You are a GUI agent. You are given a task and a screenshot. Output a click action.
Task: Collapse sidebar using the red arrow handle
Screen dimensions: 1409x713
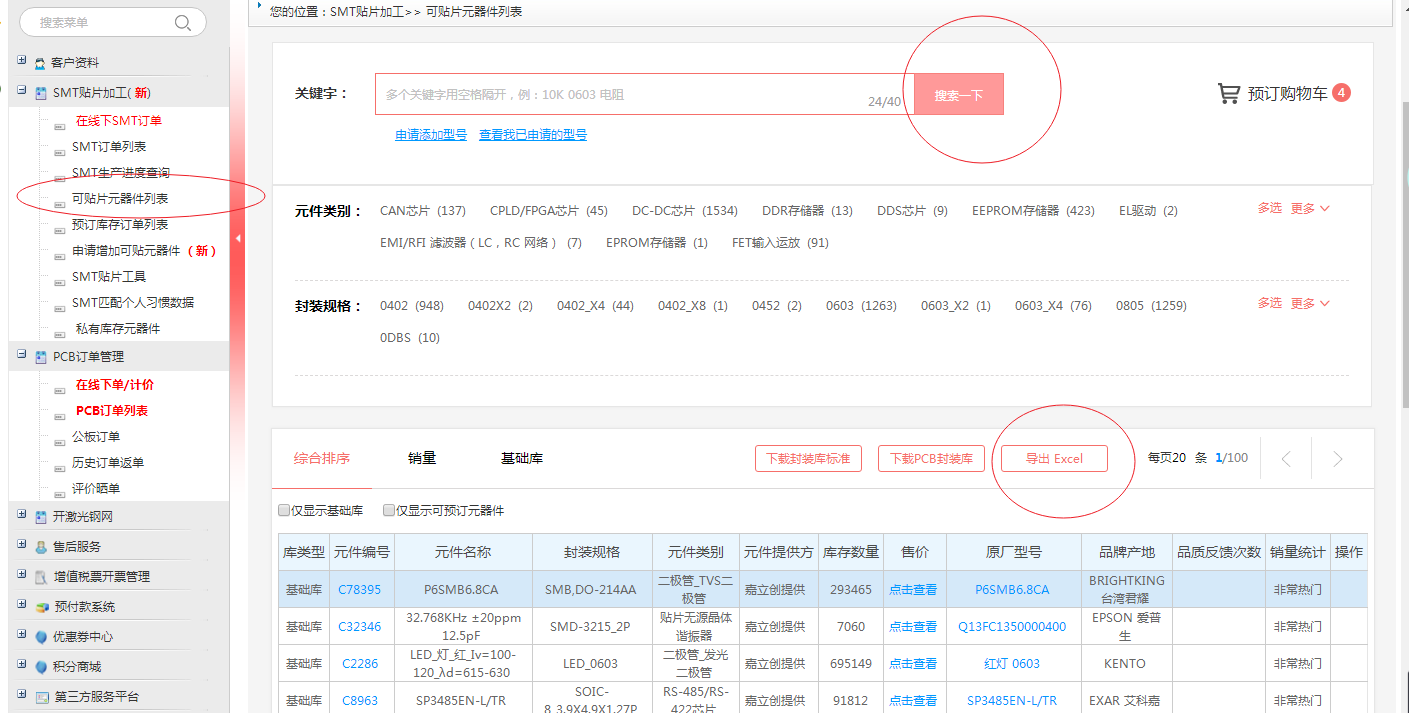(238, 238)
